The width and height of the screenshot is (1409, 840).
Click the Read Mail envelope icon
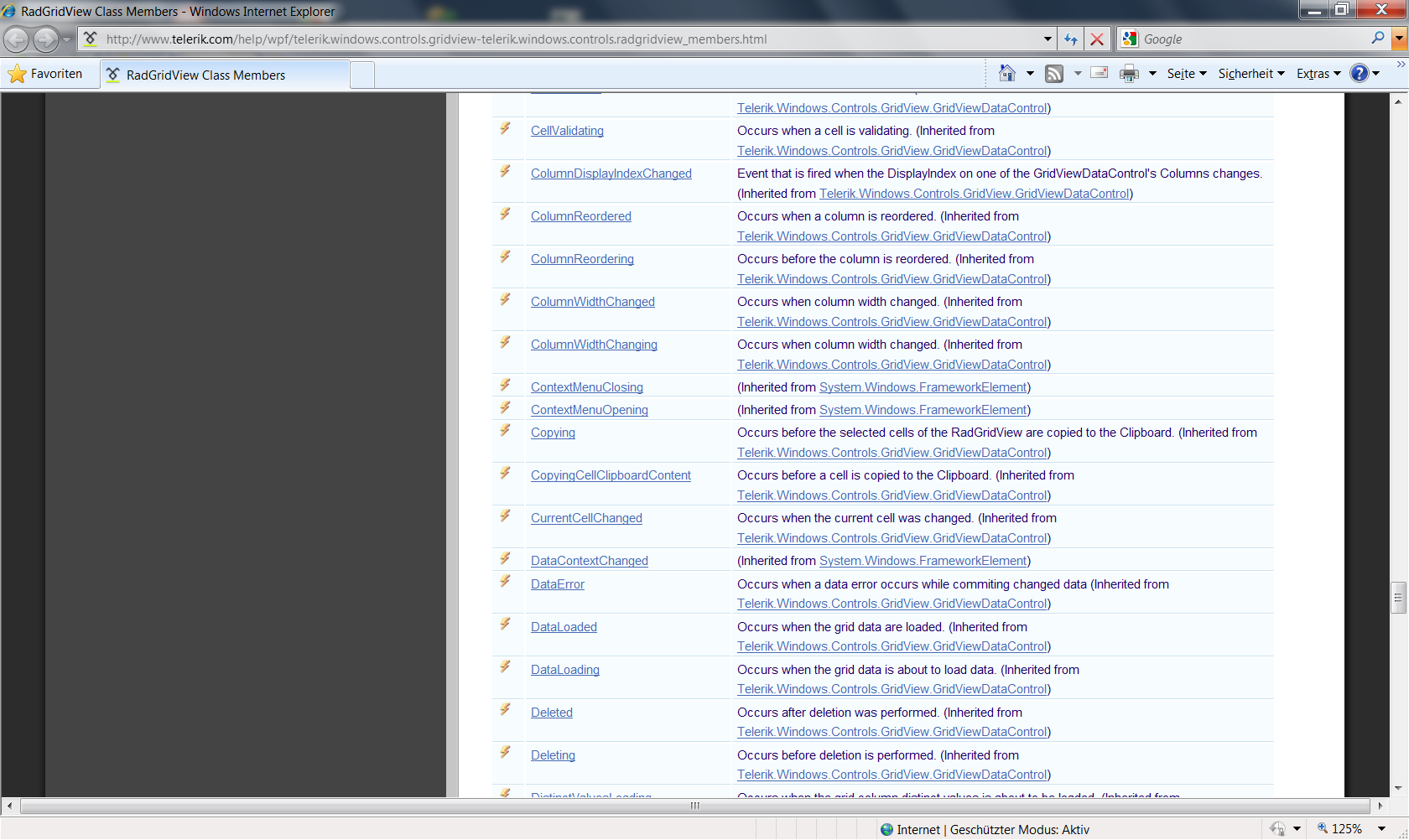(1099, 73)
